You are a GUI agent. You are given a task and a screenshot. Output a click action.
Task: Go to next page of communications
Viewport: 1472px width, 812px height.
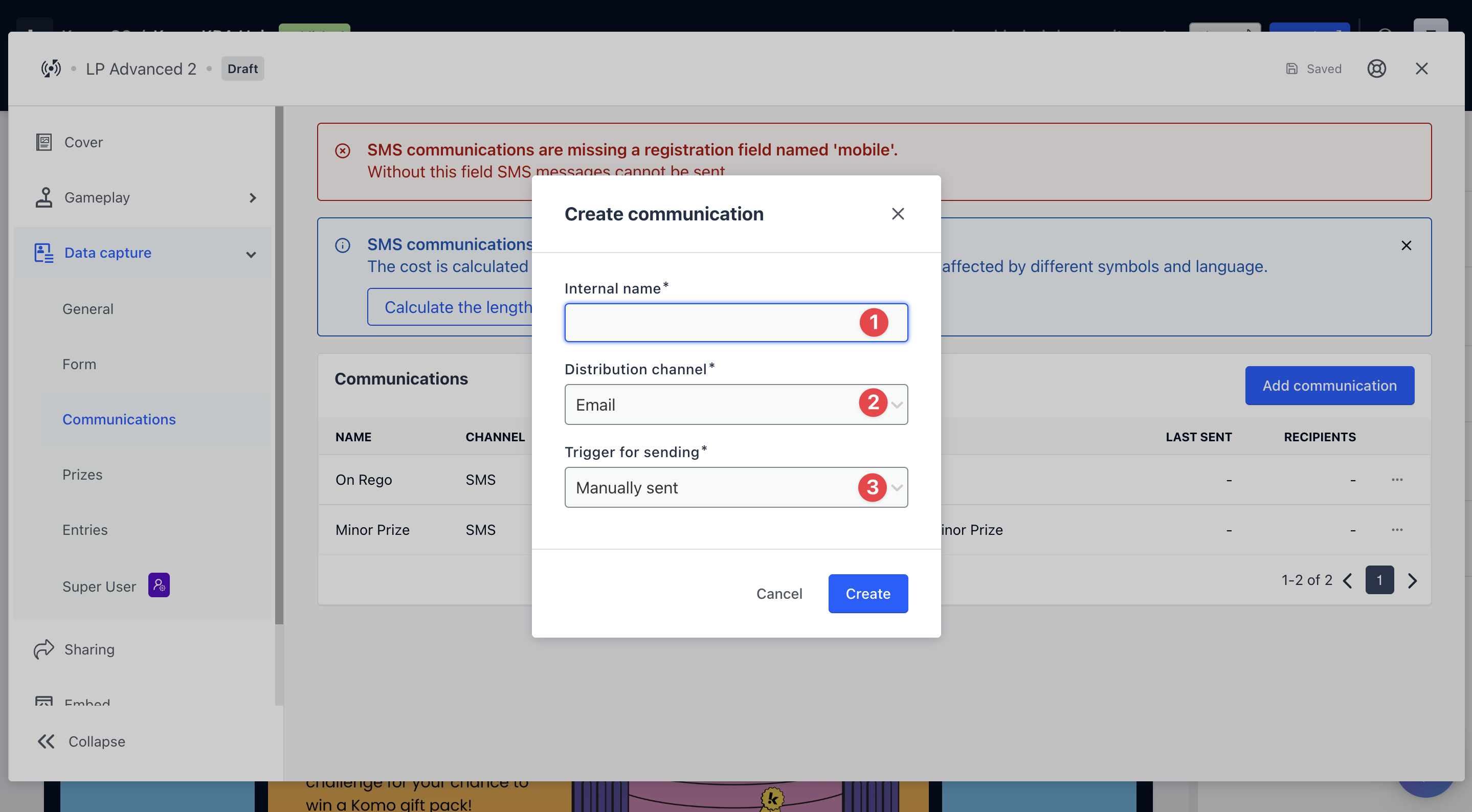coord(1412,580)
